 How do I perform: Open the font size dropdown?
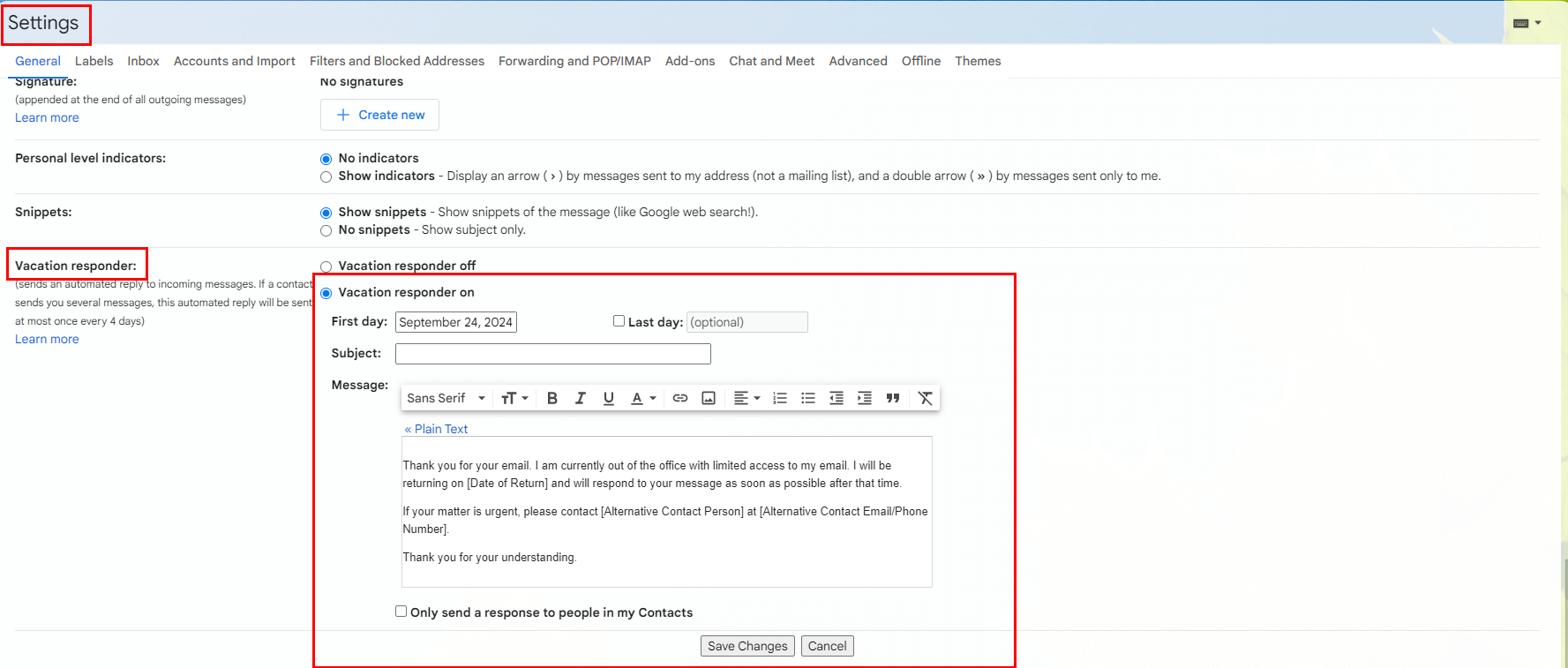click(514, 398)
